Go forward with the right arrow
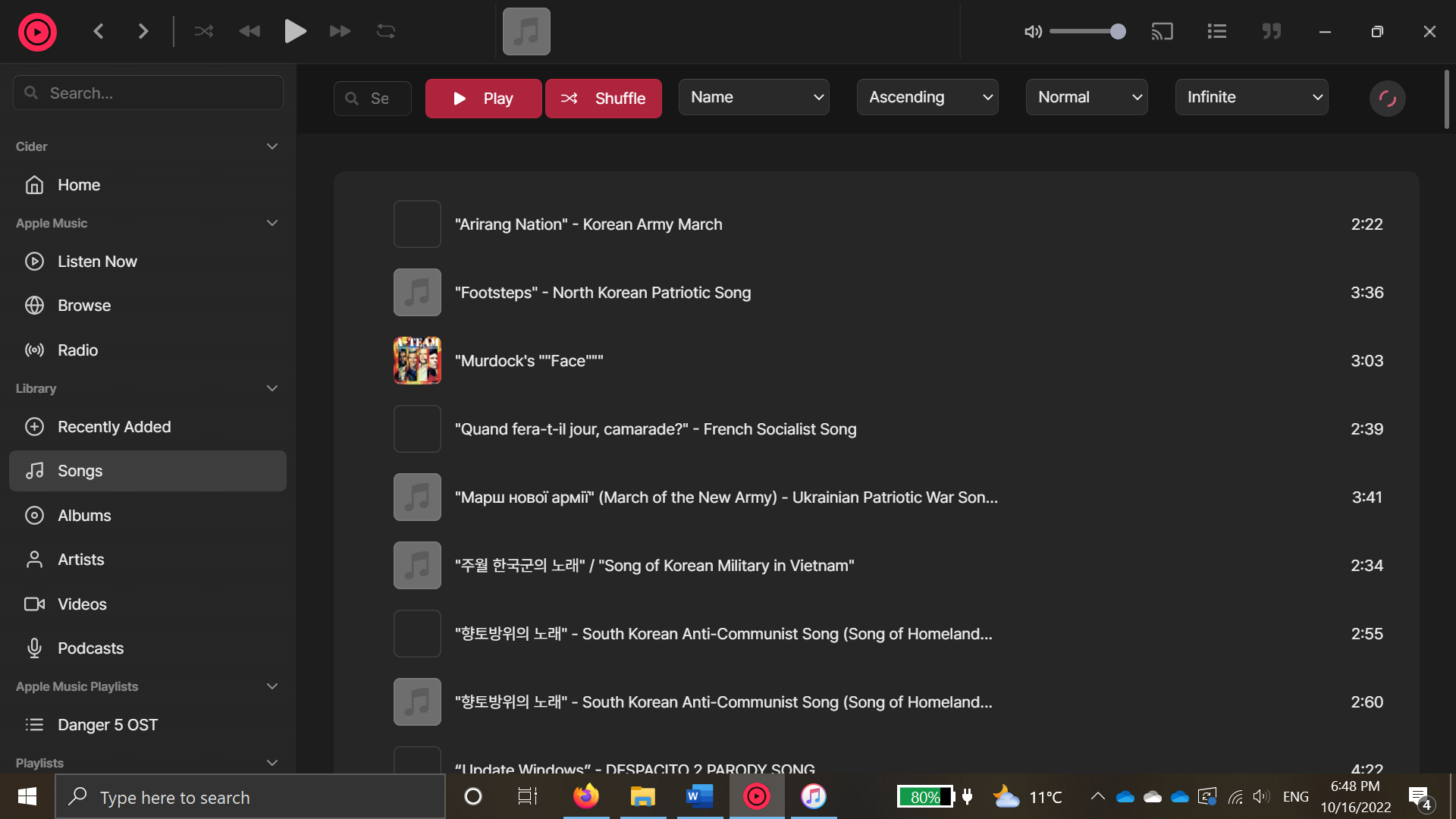This screenshot has width=1456, height=819. [x=143, y=31]
